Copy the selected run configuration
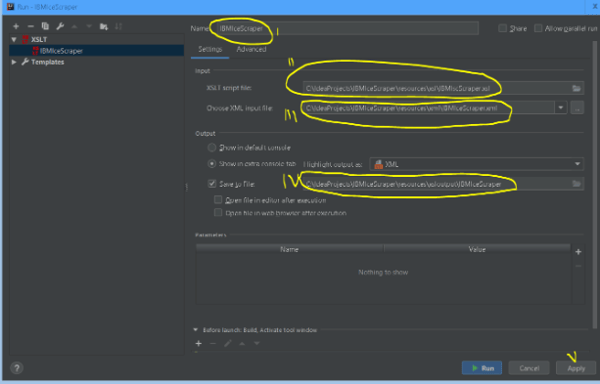The width and height of the screenshot is (600, 384). [x=45, y=26]
